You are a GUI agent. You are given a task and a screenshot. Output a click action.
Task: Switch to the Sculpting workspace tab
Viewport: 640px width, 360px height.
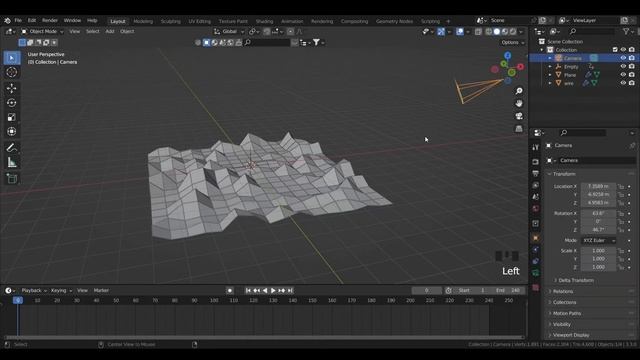pyautogui.click(x=171, y=21)
